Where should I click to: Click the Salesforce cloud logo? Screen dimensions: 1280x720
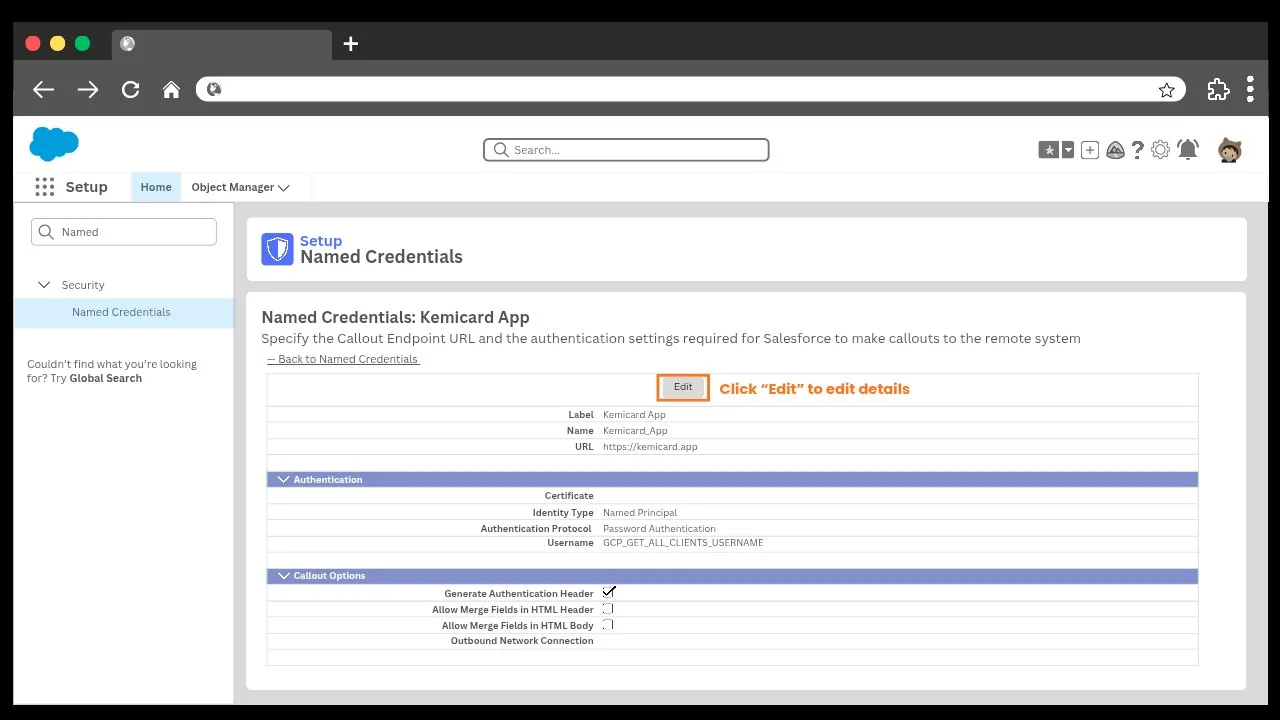click(54, 144)
